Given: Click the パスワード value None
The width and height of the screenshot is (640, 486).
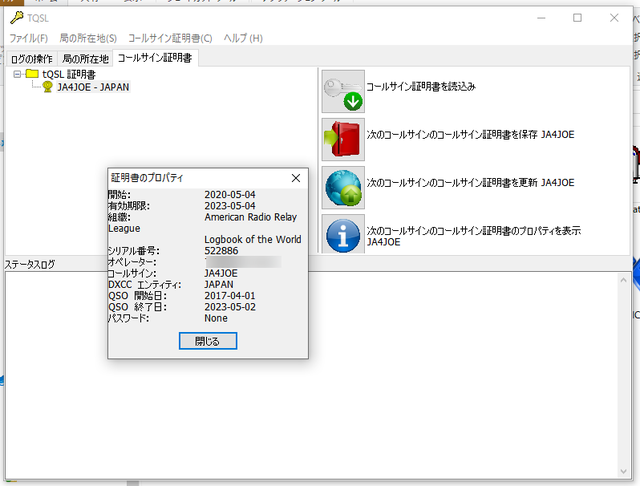Looking at the screenshot, I should (216, 318).
